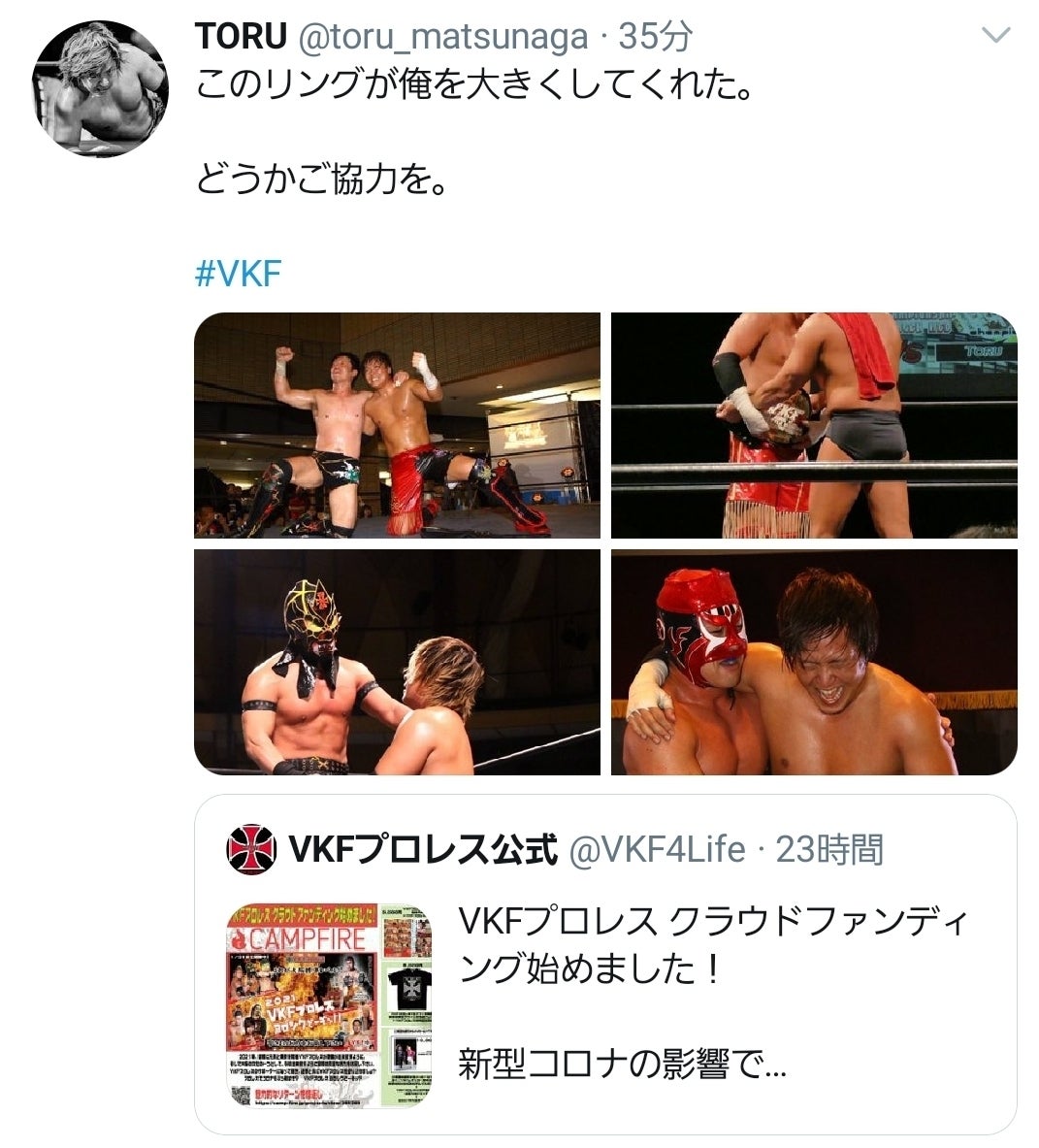View photo of two wrestlers posing with fists raised
The image size is (1039, 1148).
point(398,425)
